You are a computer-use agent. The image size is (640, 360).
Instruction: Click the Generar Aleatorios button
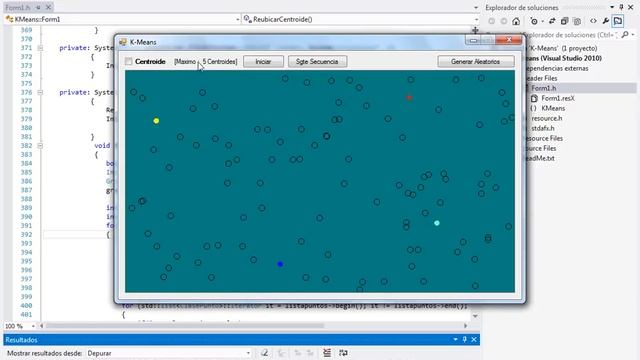475,62
